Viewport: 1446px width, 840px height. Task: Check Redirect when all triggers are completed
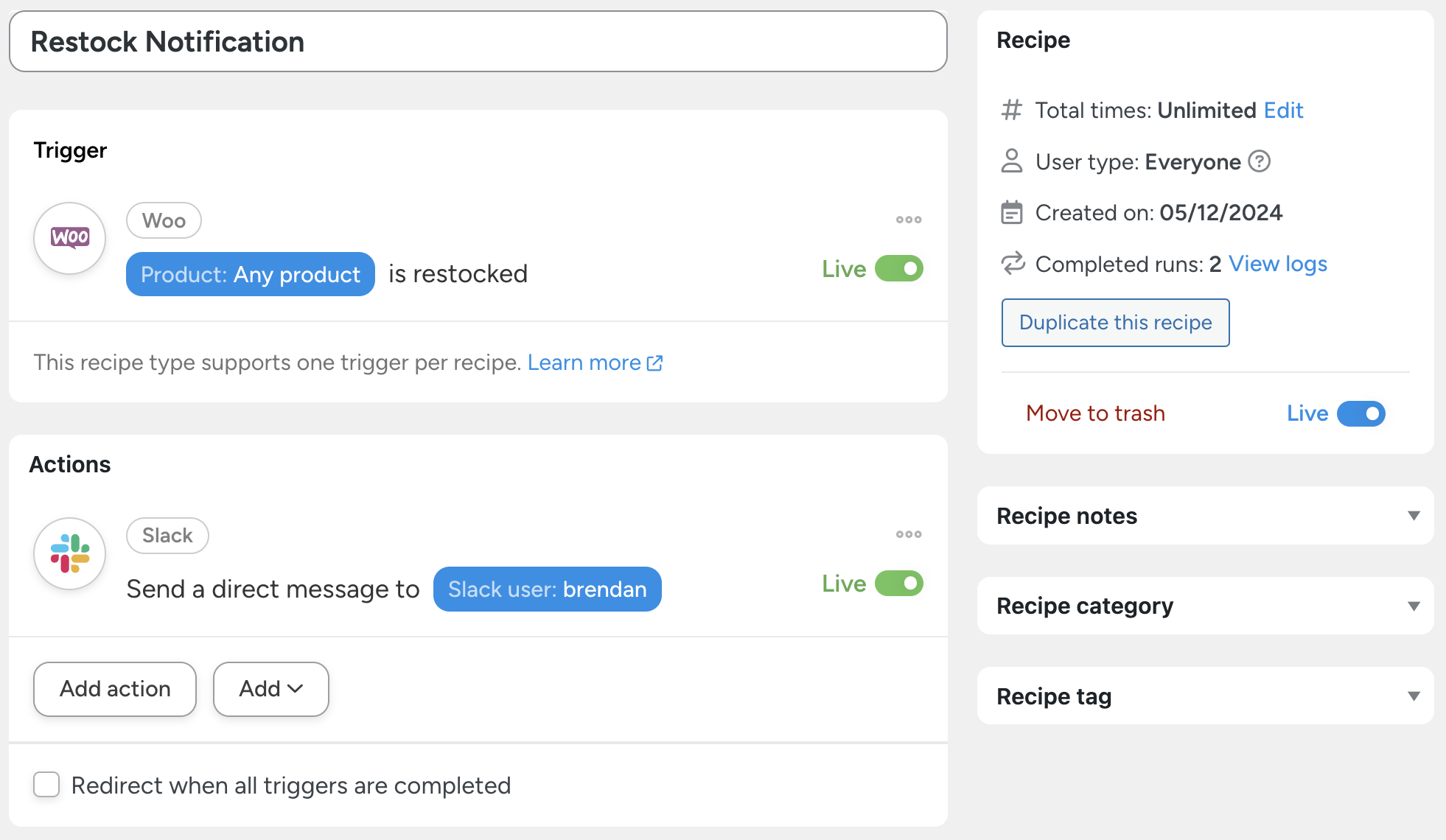(46, 785)
